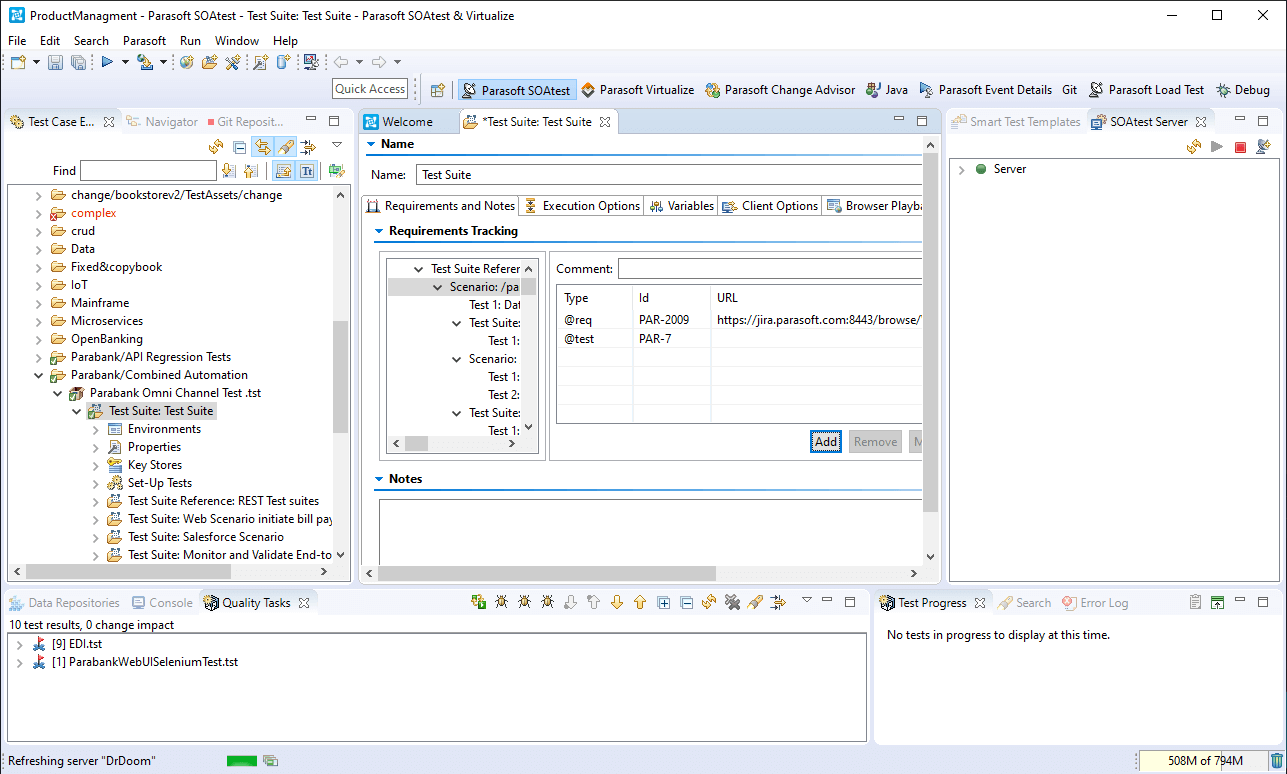Click the heap status memory bar
1287x774 pixels.
coord(1203,761)
